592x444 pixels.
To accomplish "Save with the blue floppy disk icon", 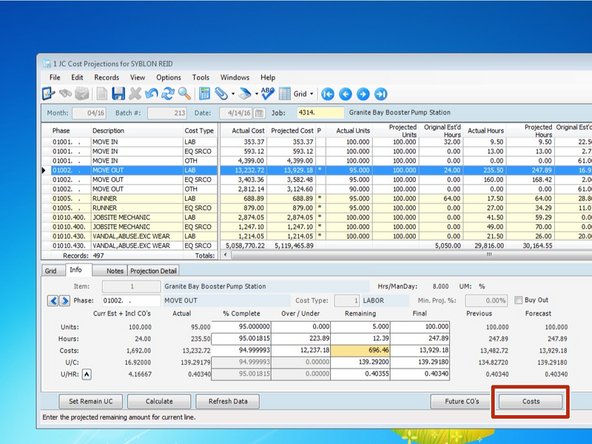I will [118, 94].
